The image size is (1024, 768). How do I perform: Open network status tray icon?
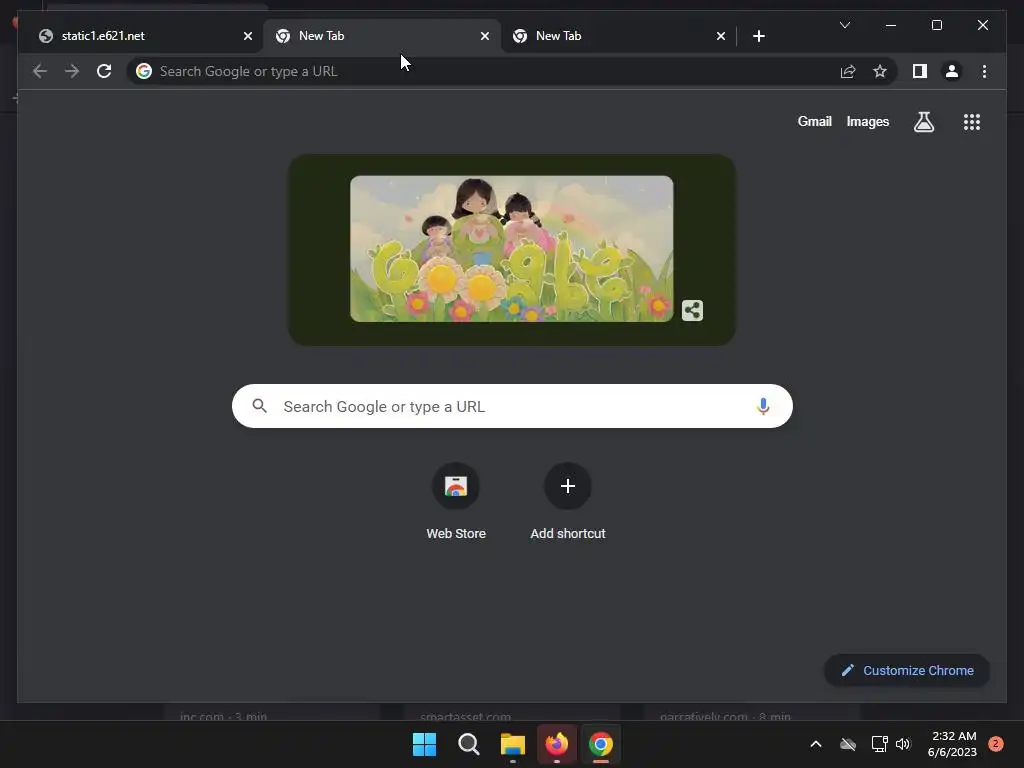(x=879, y=744)
